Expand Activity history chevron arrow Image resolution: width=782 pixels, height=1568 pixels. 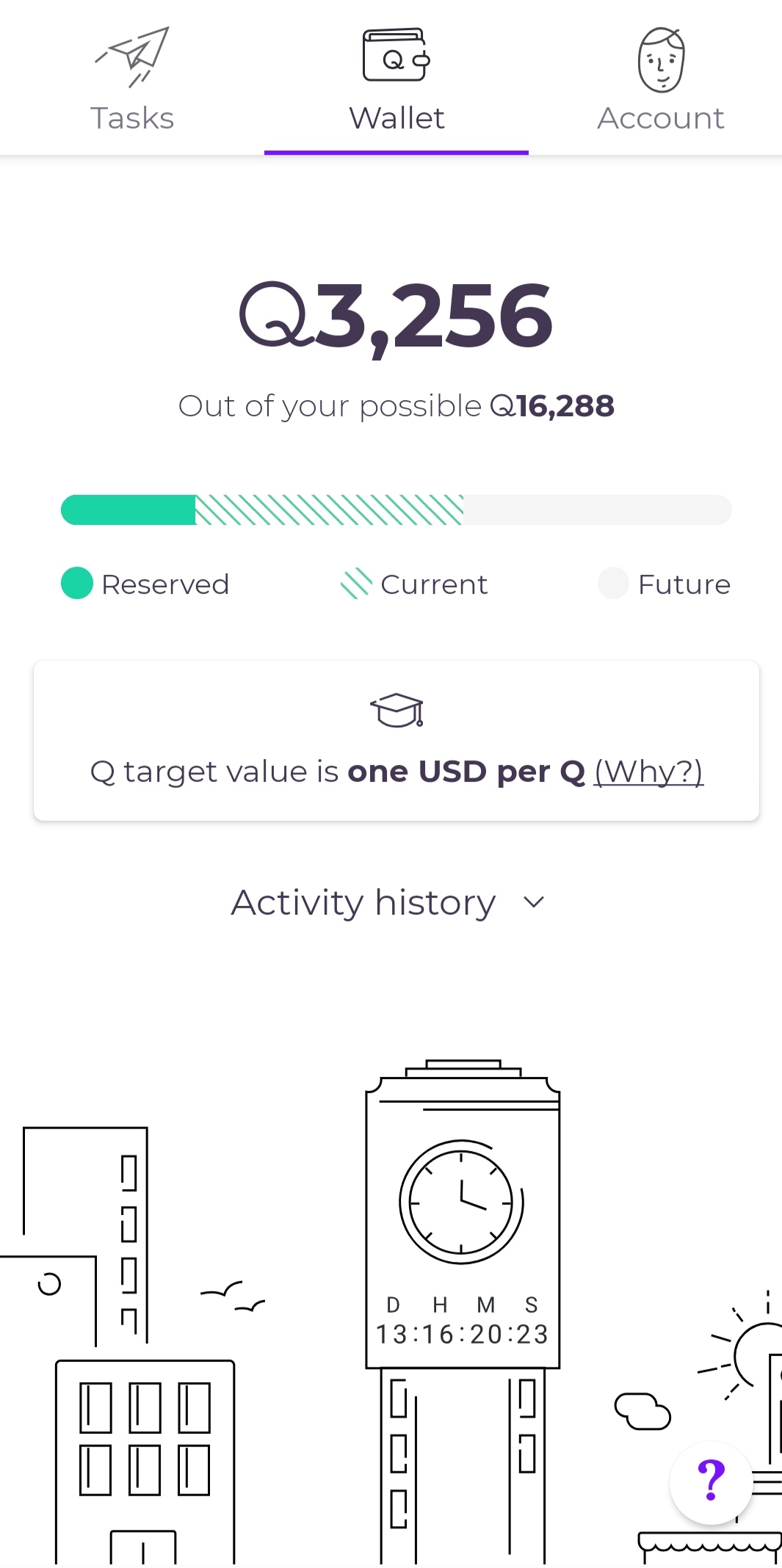pyautogui.click(x=534, y=901)
